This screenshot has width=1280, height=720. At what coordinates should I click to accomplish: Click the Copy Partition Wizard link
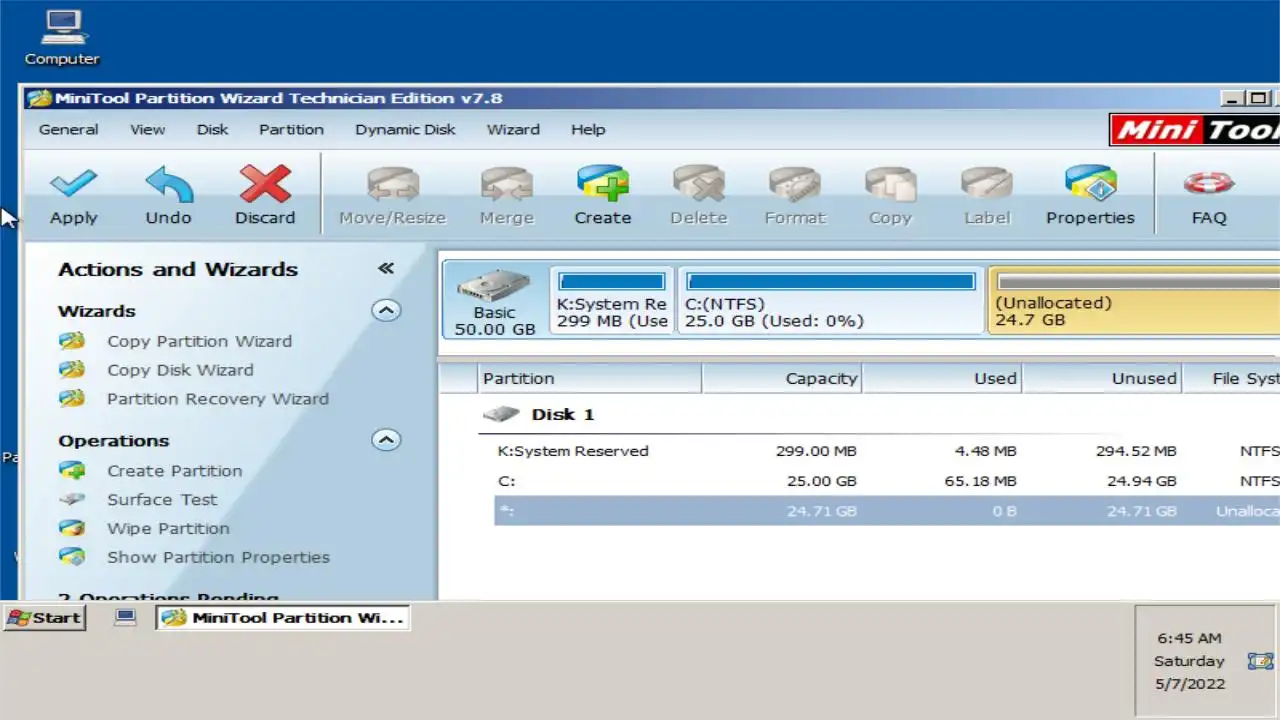pos(200,341)
